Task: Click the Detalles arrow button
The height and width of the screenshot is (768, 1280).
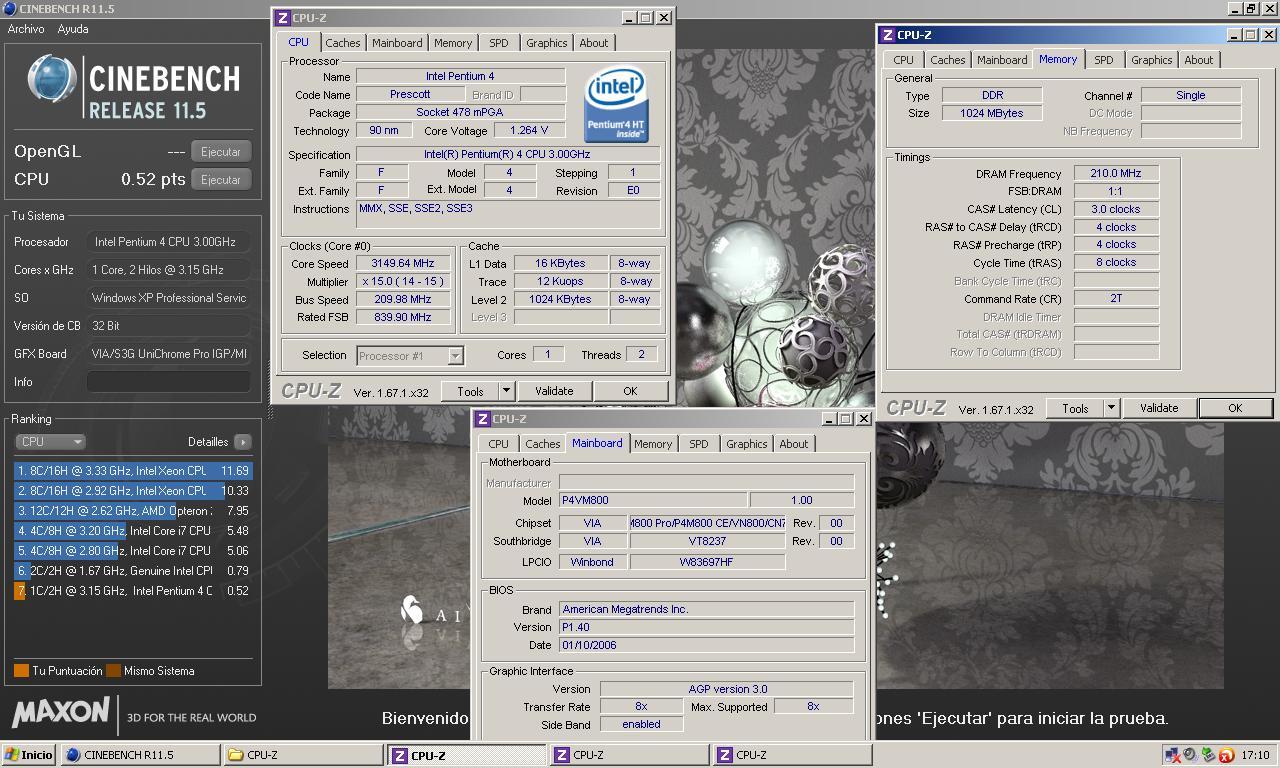Action: (x=242, y=441)
